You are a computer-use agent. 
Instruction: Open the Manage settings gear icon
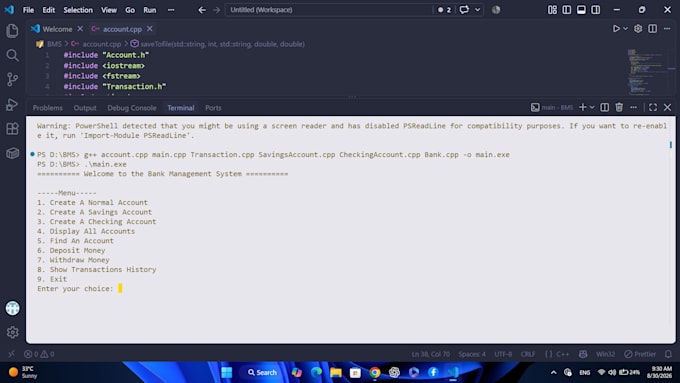click(13, 332)
